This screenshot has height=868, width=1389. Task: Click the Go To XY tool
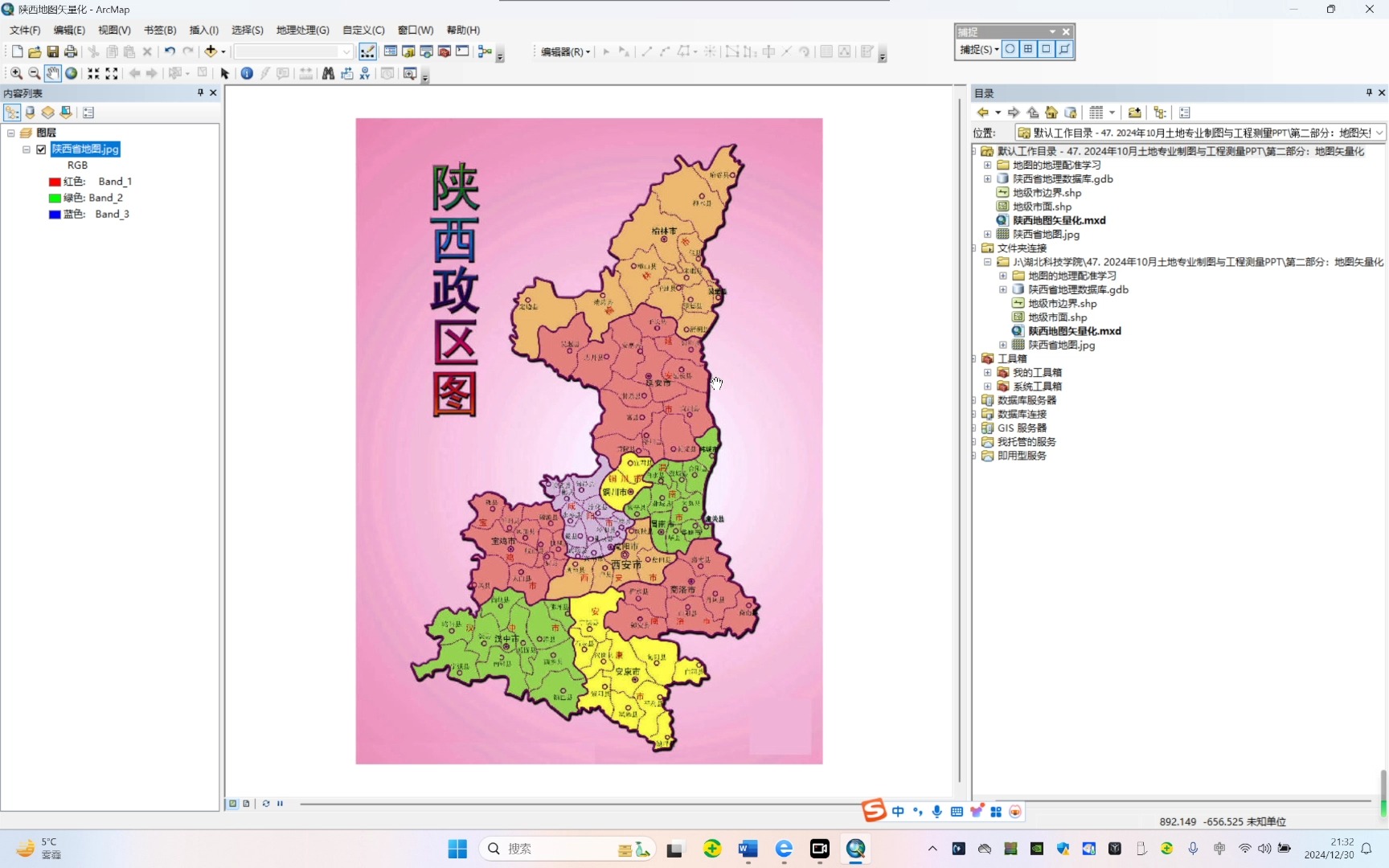365,73
